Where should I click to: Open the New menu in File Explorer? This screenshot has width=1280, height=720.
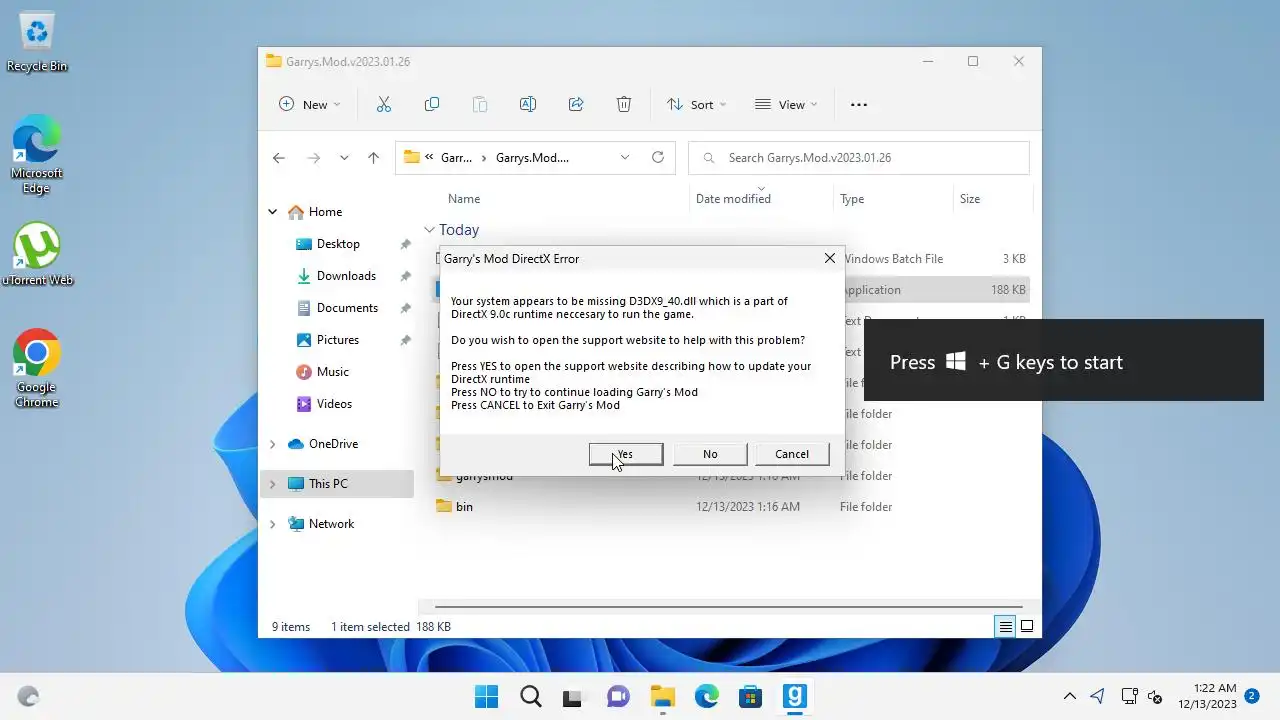click(309, 104)
